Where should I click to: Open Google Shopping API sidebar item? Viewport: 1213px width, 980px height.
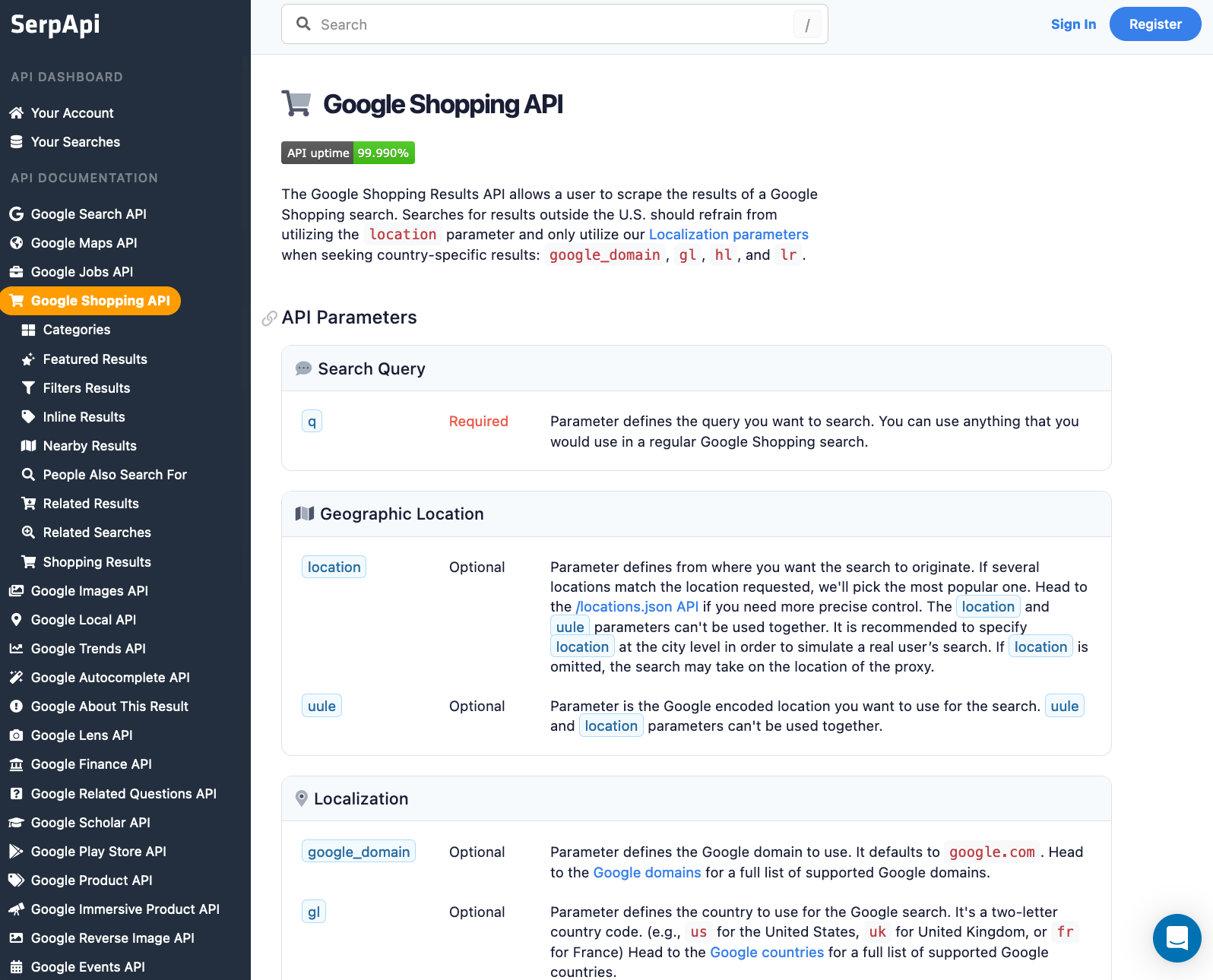pyautogui.click(x=90, y=301)
